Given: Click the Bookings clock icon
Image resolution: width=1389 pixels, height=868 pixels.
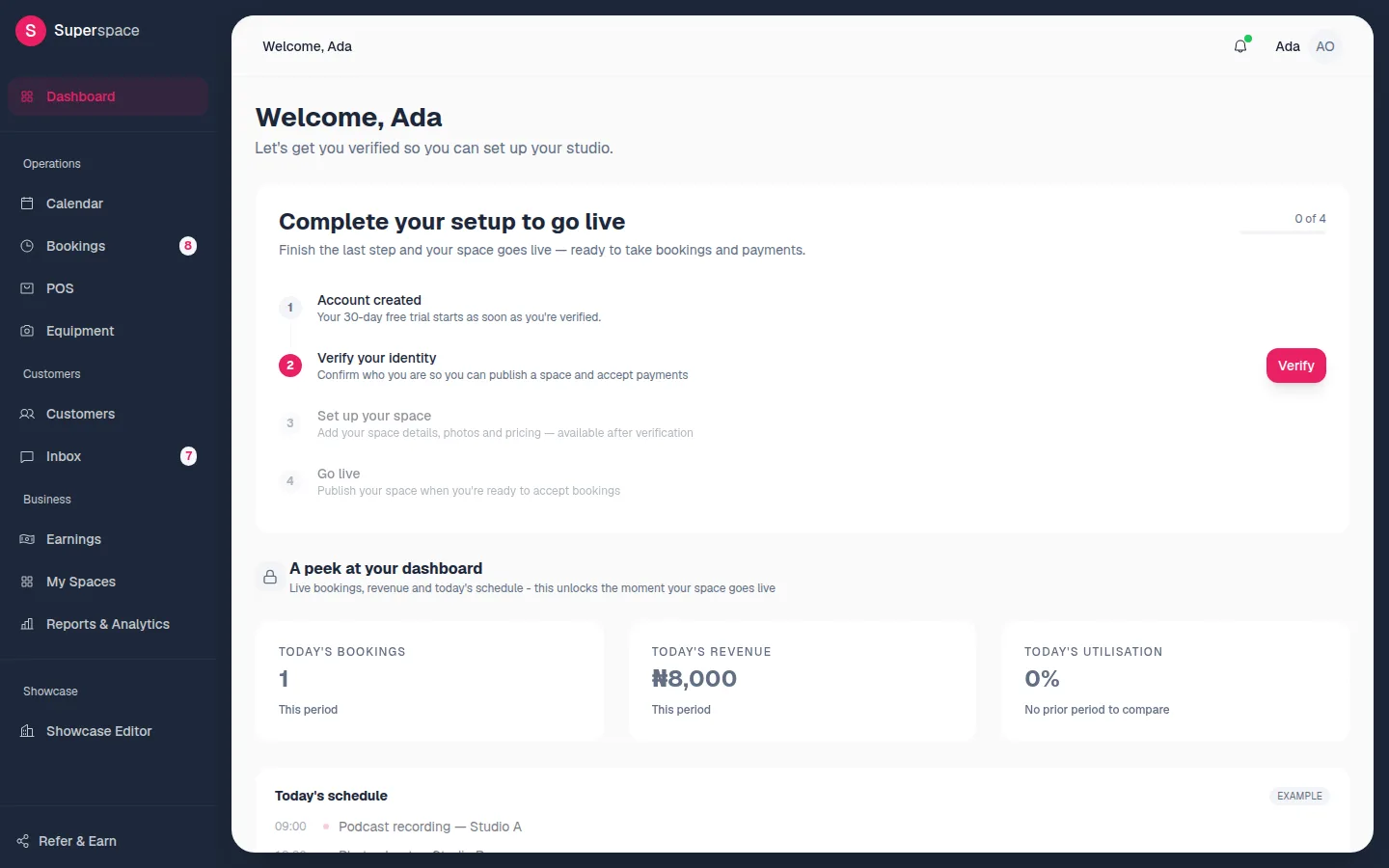Looking at the screenshot, I should point(27,246).
